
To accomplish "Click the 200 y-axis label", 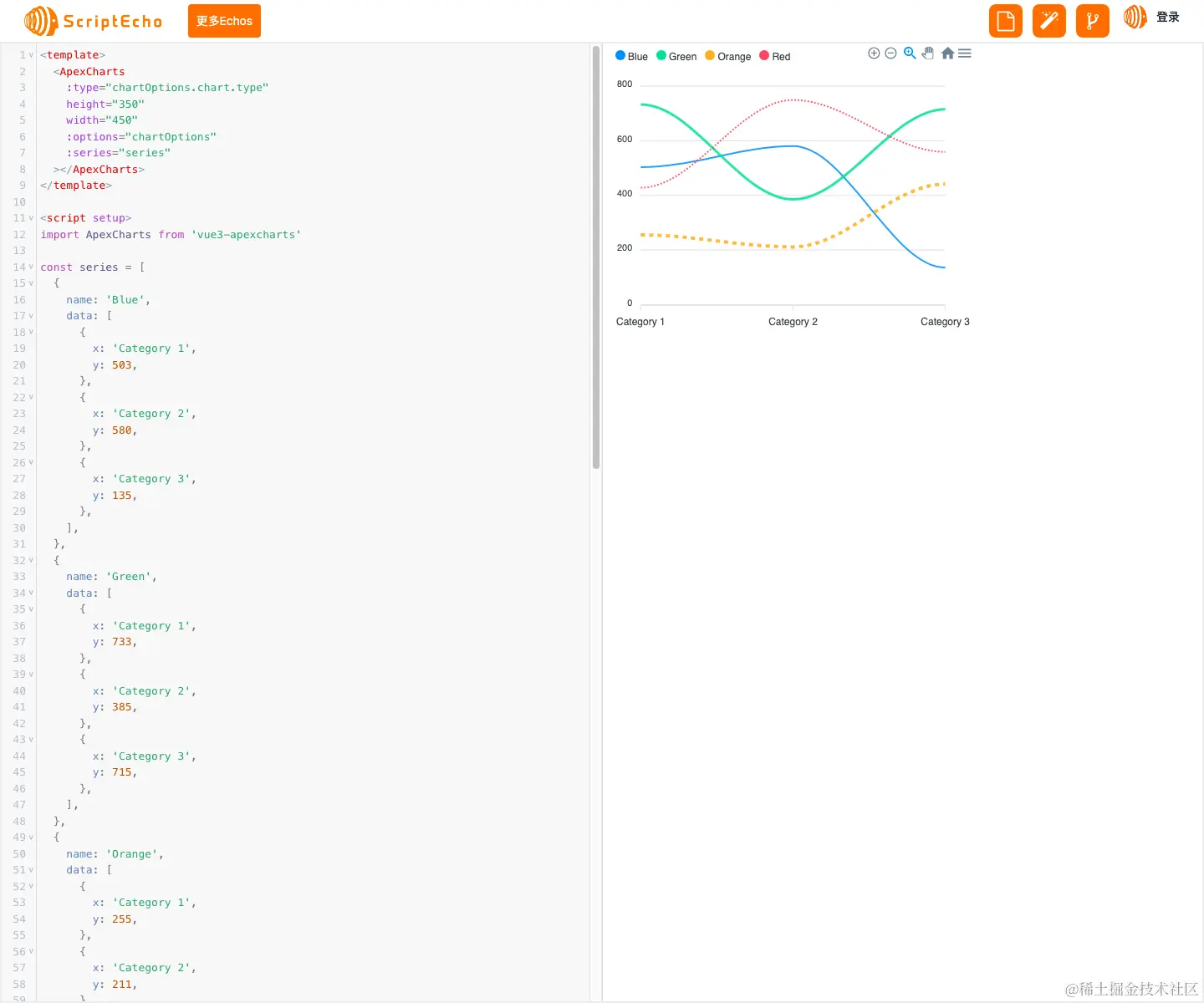I will [625, 248].
